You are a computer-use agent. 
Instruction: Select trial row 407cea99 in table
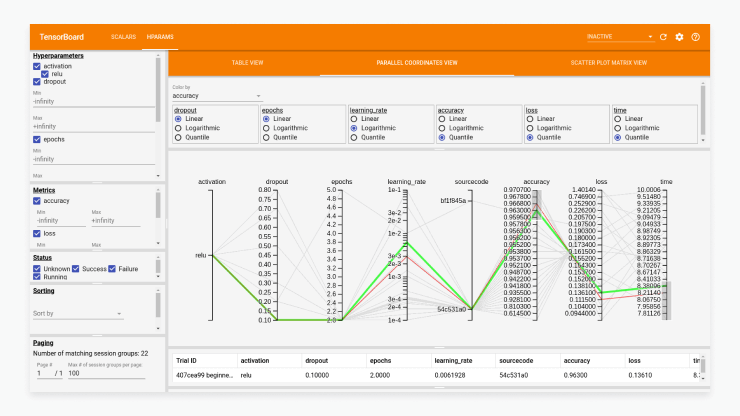point(437,375)
